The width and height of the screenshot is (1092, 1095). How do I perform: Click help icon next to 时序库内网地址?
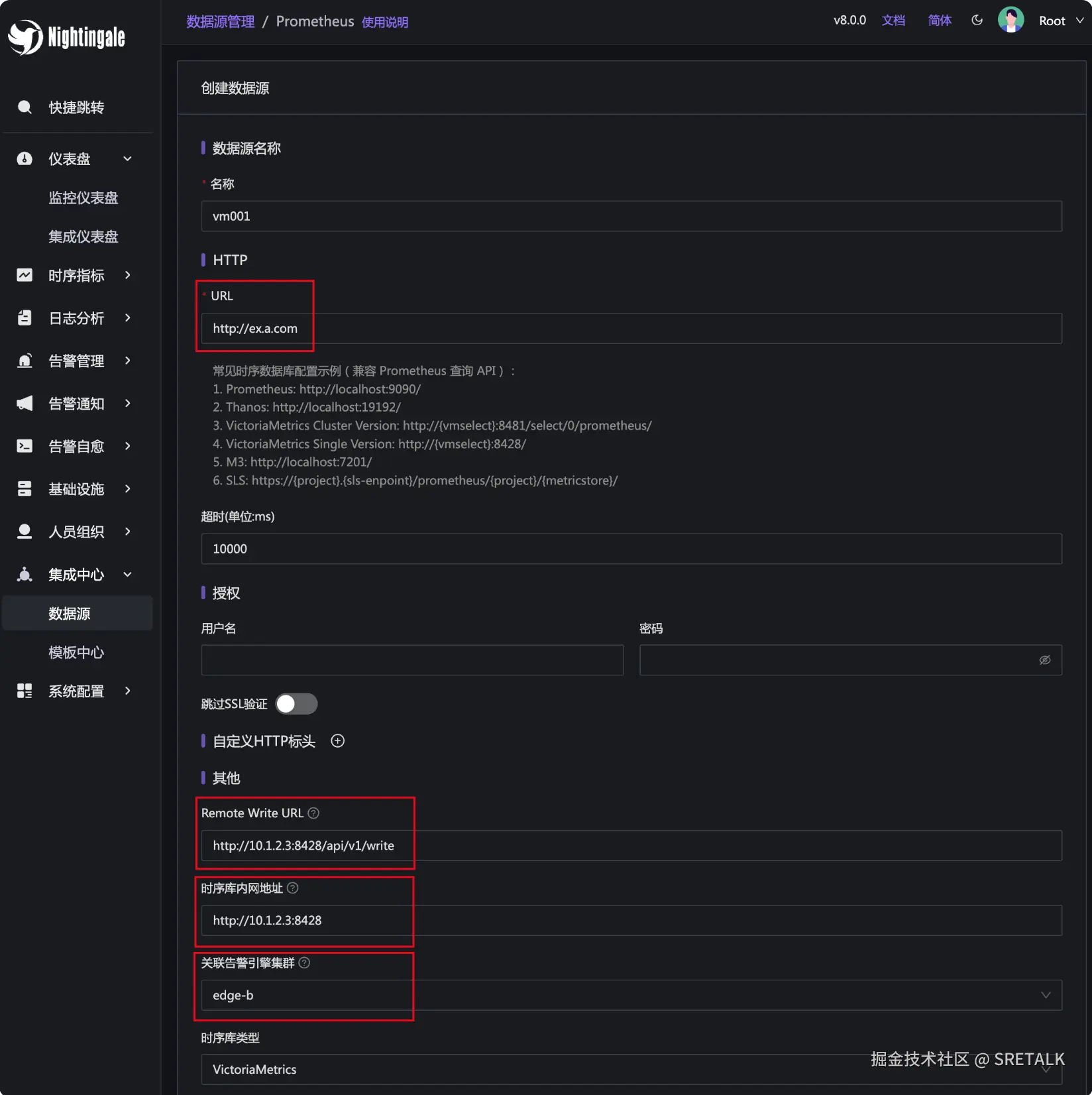[x=293, y=888]
